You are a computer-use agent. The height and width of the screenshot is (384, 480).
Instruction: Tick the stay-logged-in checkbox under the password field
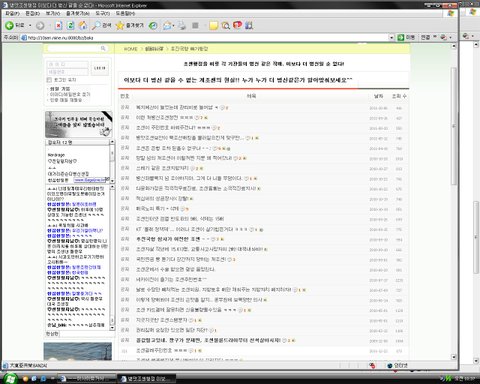point(49,80)
